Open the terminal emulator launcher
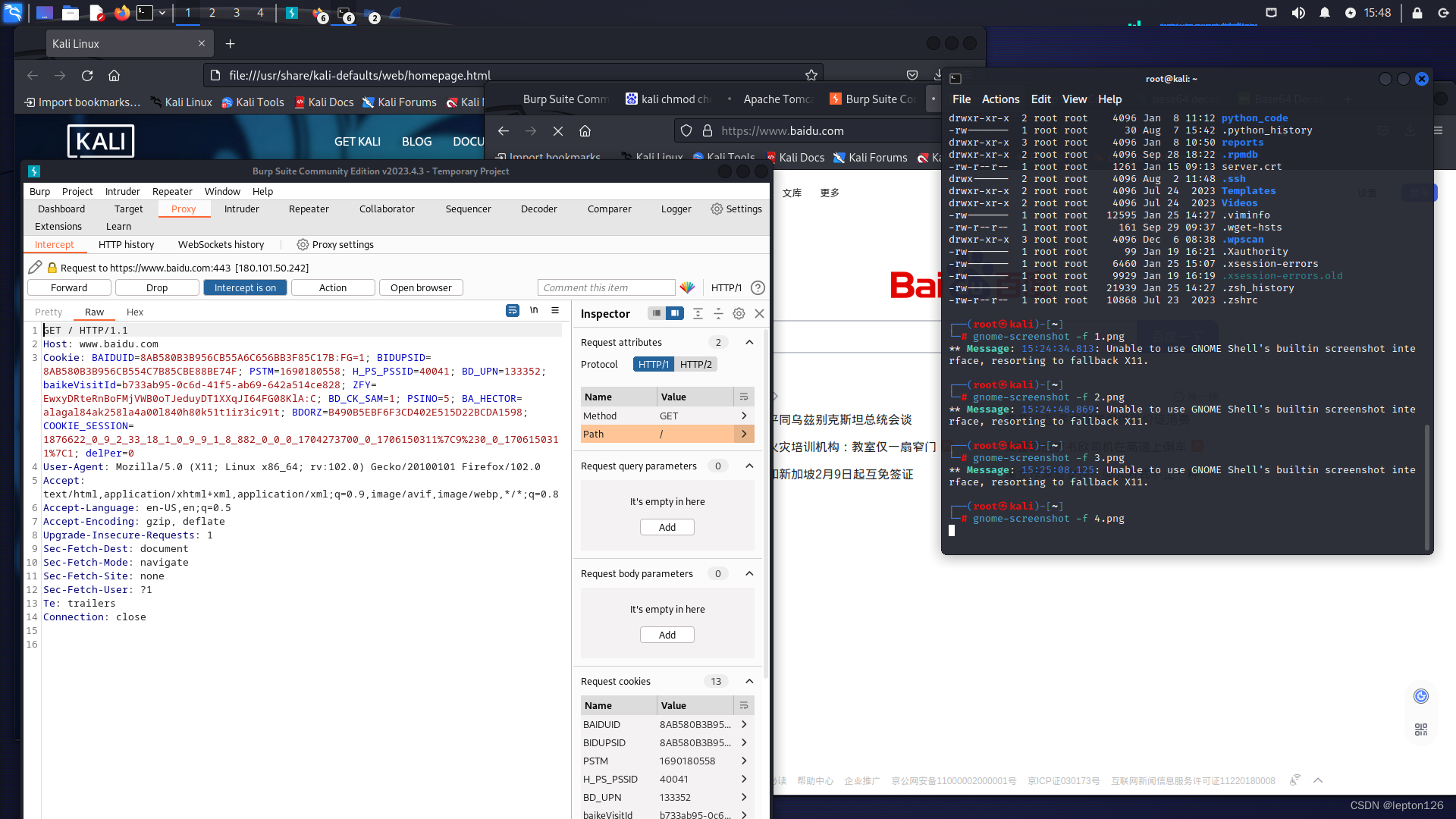1456x819 pixels. point(145,13)
